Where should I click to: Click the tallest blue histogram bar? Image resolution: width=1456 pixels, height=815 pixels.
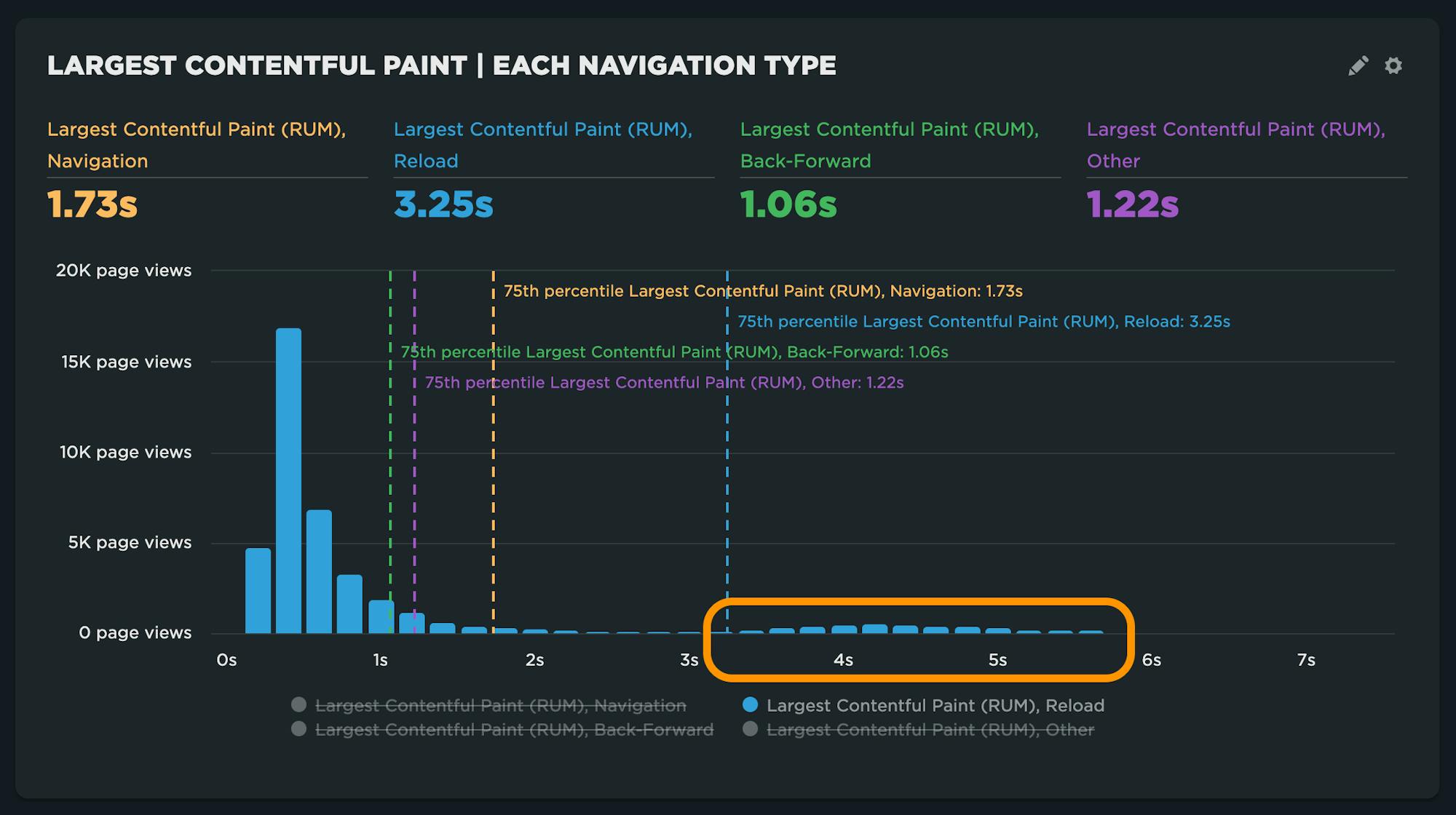(288, 480)
